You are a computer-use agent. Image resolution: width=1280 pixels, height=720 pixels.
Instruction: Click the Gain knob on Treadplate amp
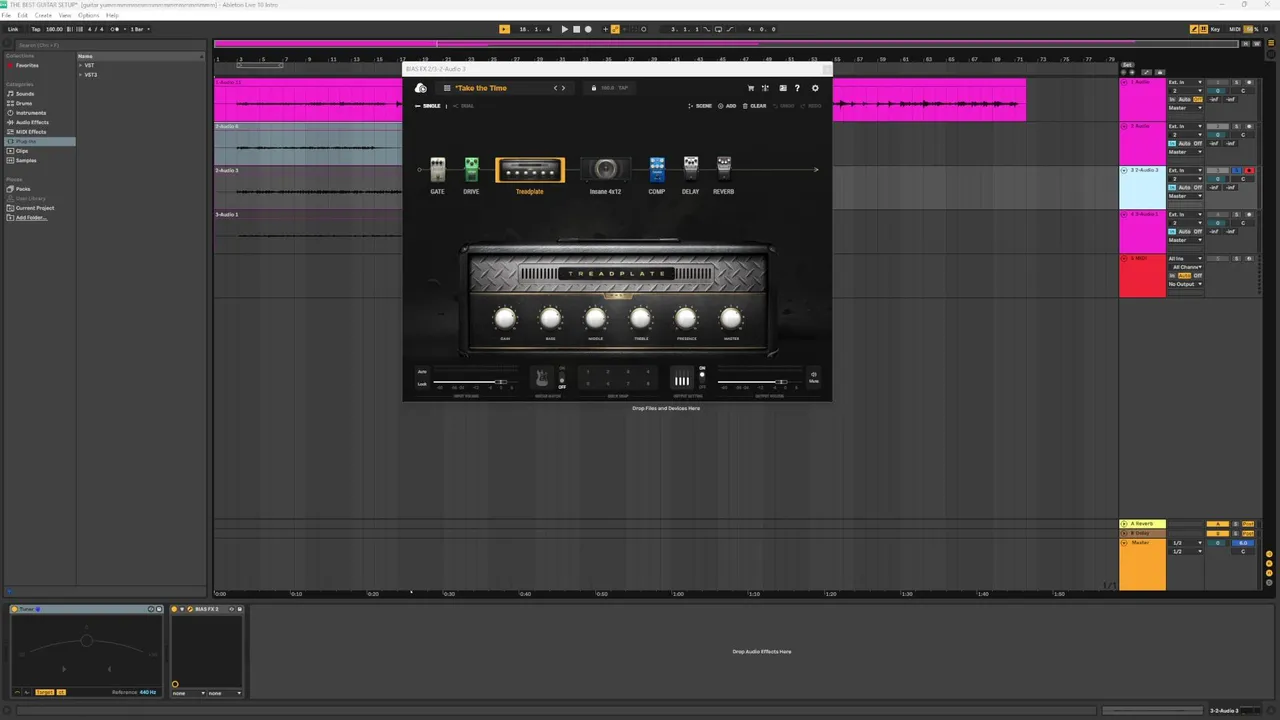coord(505,319)
